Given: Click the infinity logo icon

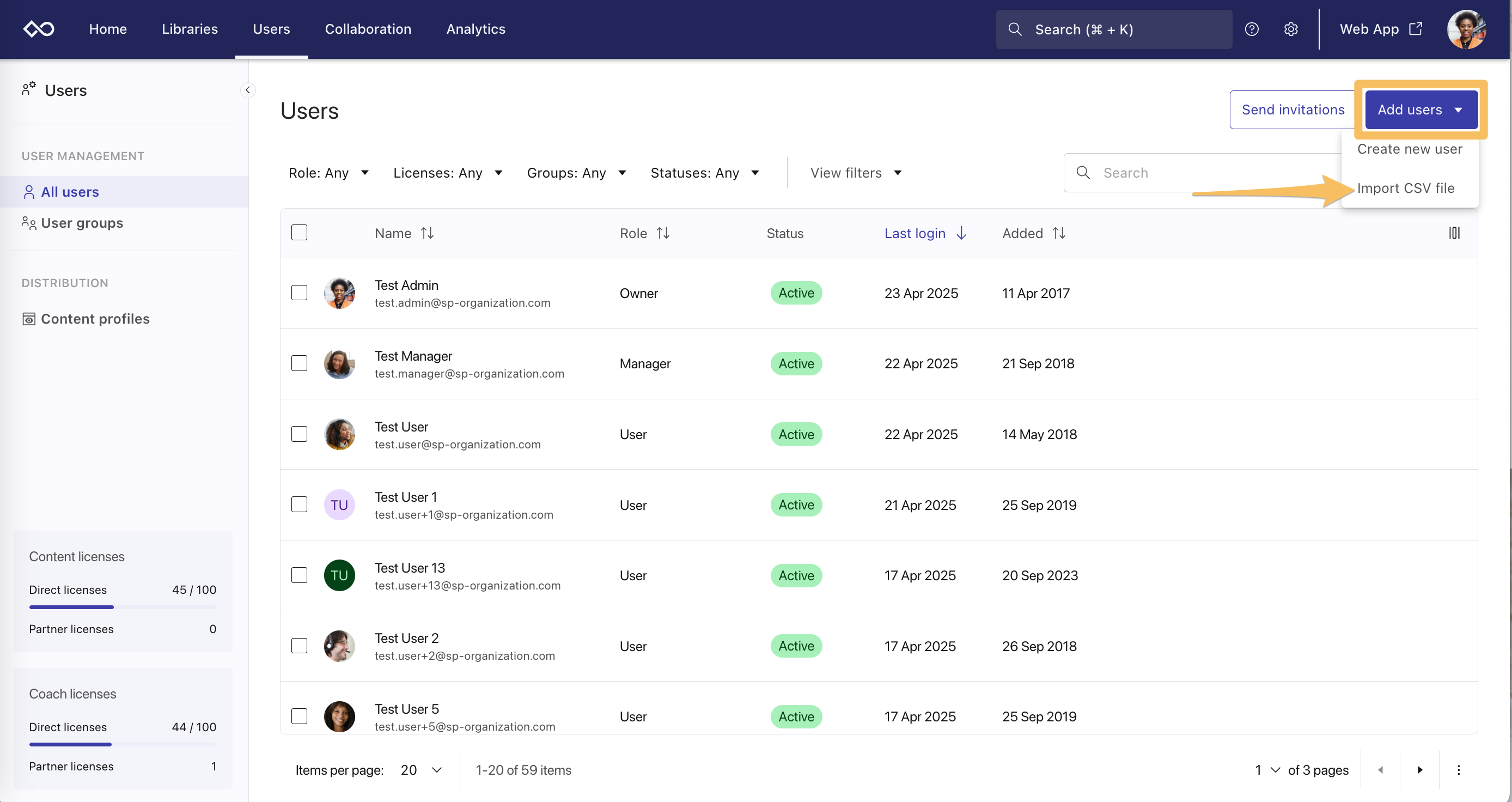Looking at the screenshot, I should (39, 29).
